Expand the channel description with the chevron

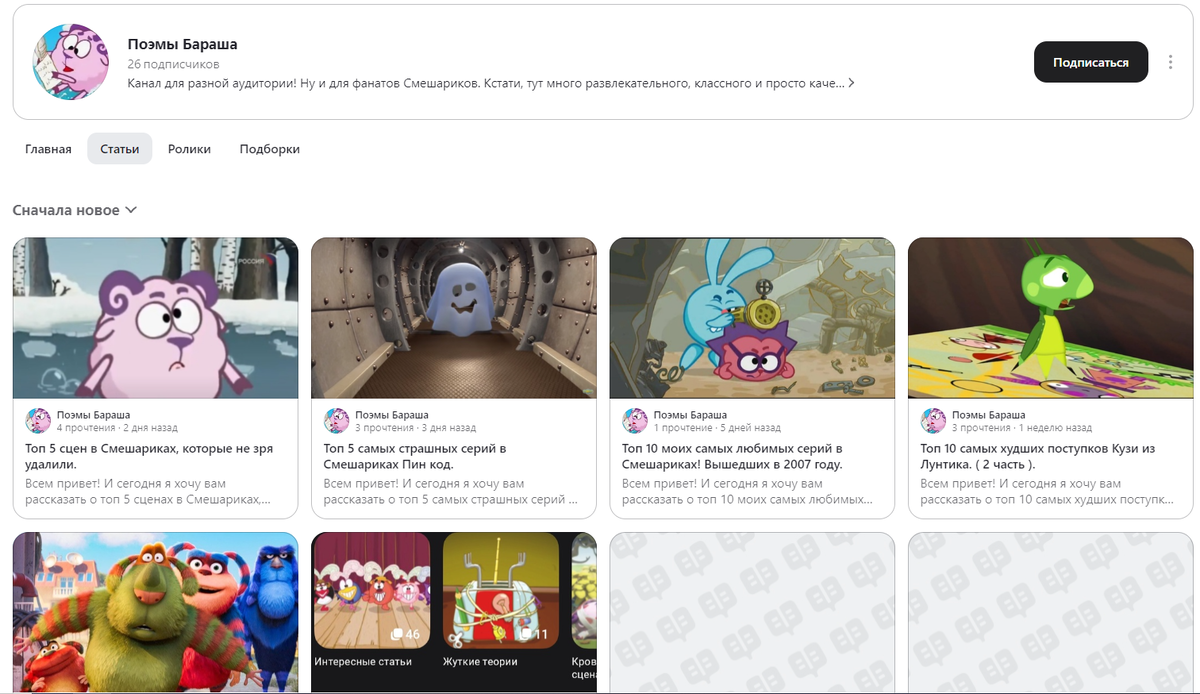851,83
